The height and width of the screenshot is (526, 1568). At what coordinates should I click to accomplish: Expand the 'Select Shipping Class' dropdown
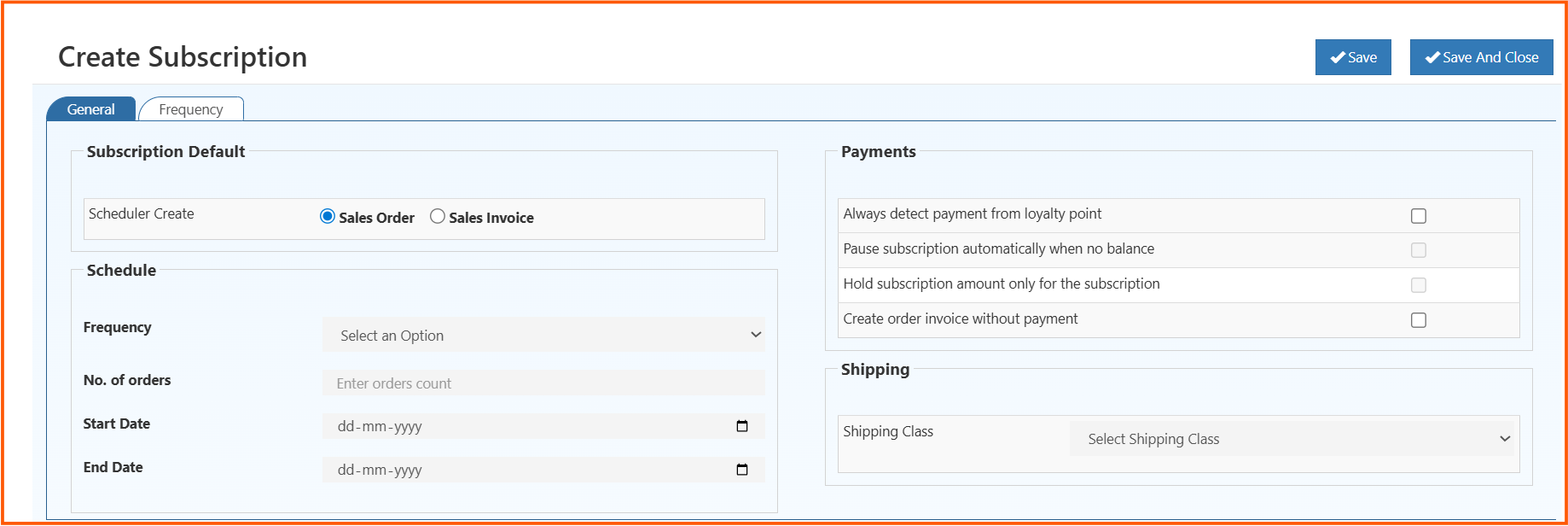point(1292,439)
